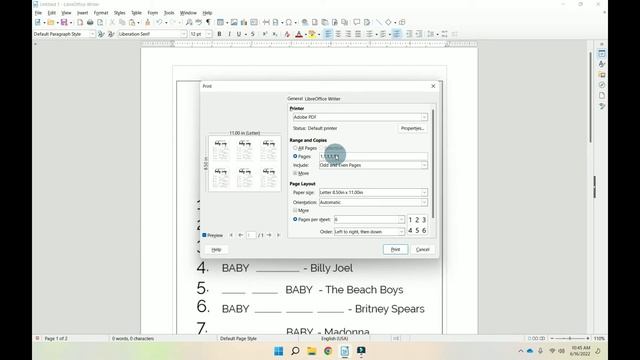Open the Table menu
This screenshot has width=640, height=360.
136,13
